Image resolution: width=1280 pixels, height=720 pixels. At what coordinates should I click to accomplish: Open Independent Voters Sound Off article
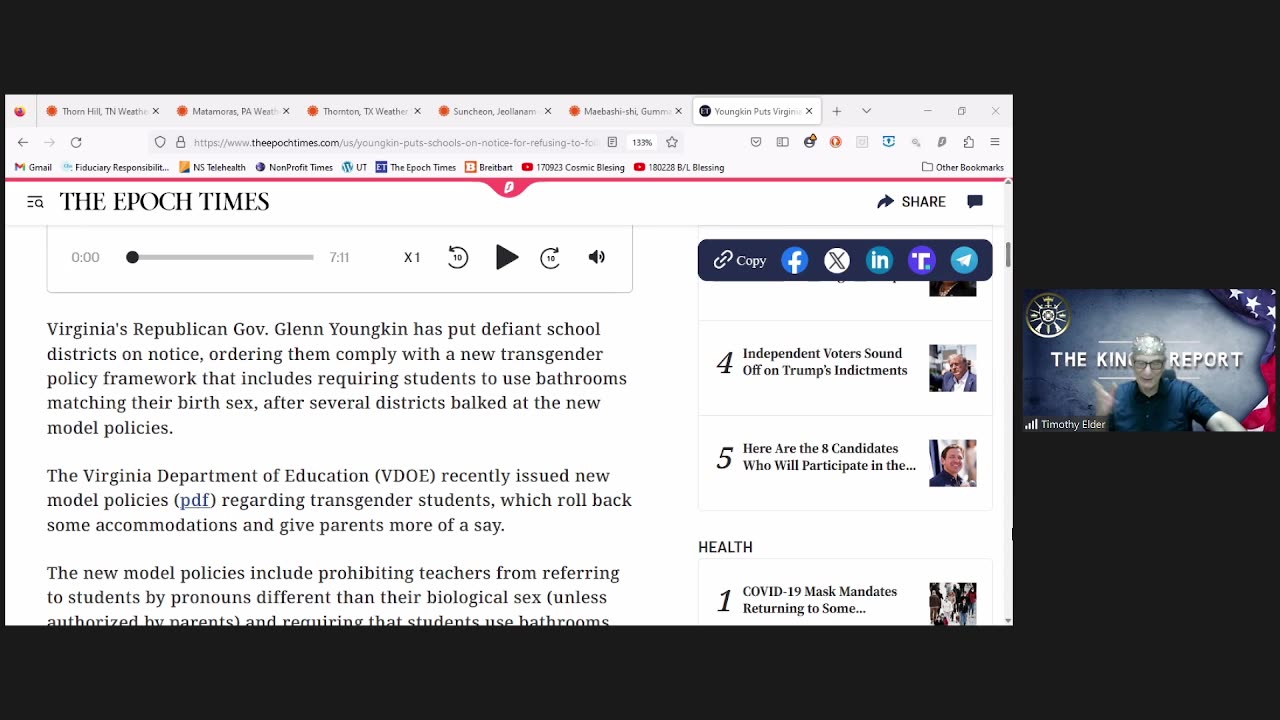coord(825,362)
